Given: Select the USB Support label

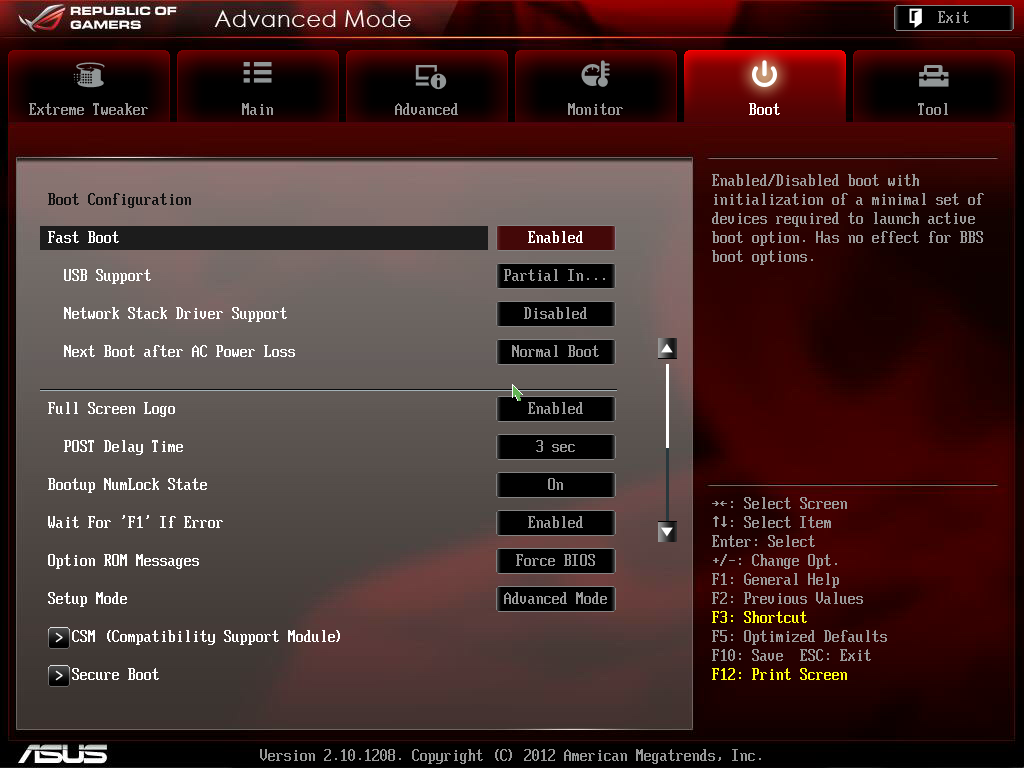Looking at the screenshot, I should pyautogui.click(x=107, y=276).
